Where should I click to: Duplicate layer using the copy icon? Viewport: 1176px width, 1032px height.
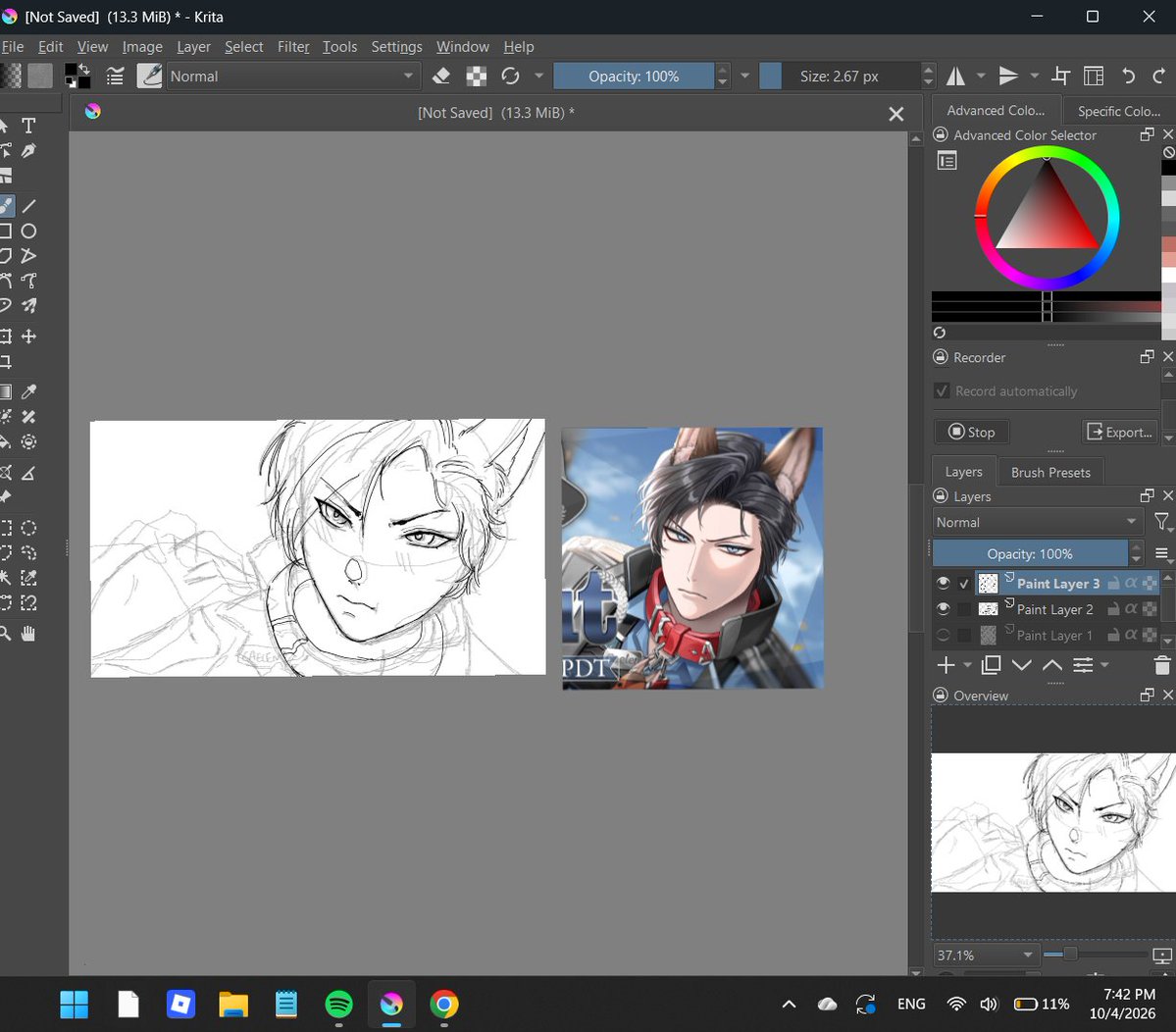click(x=991, y=664)
